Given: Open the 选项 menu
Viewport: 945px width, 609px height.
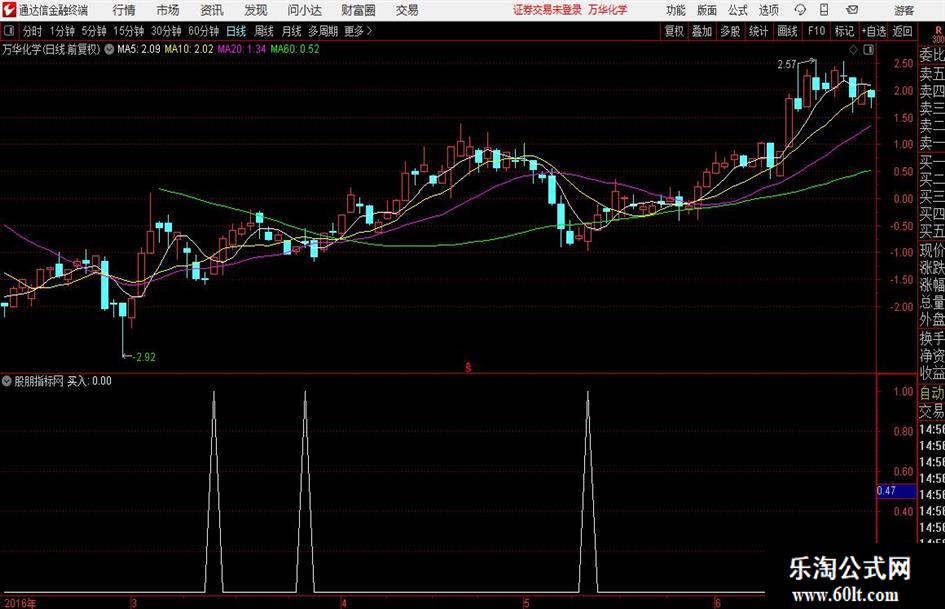Looking at the screenshot, I should click(x=769, y=10).
